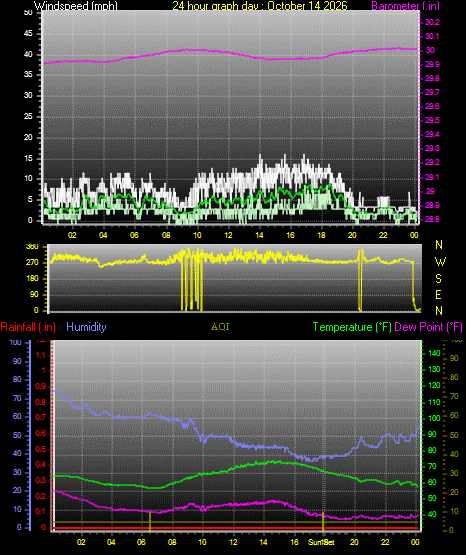Click the 12 hour label under humidity chart
The width and height of the screenshot is (466, 555).
point(233,542)
